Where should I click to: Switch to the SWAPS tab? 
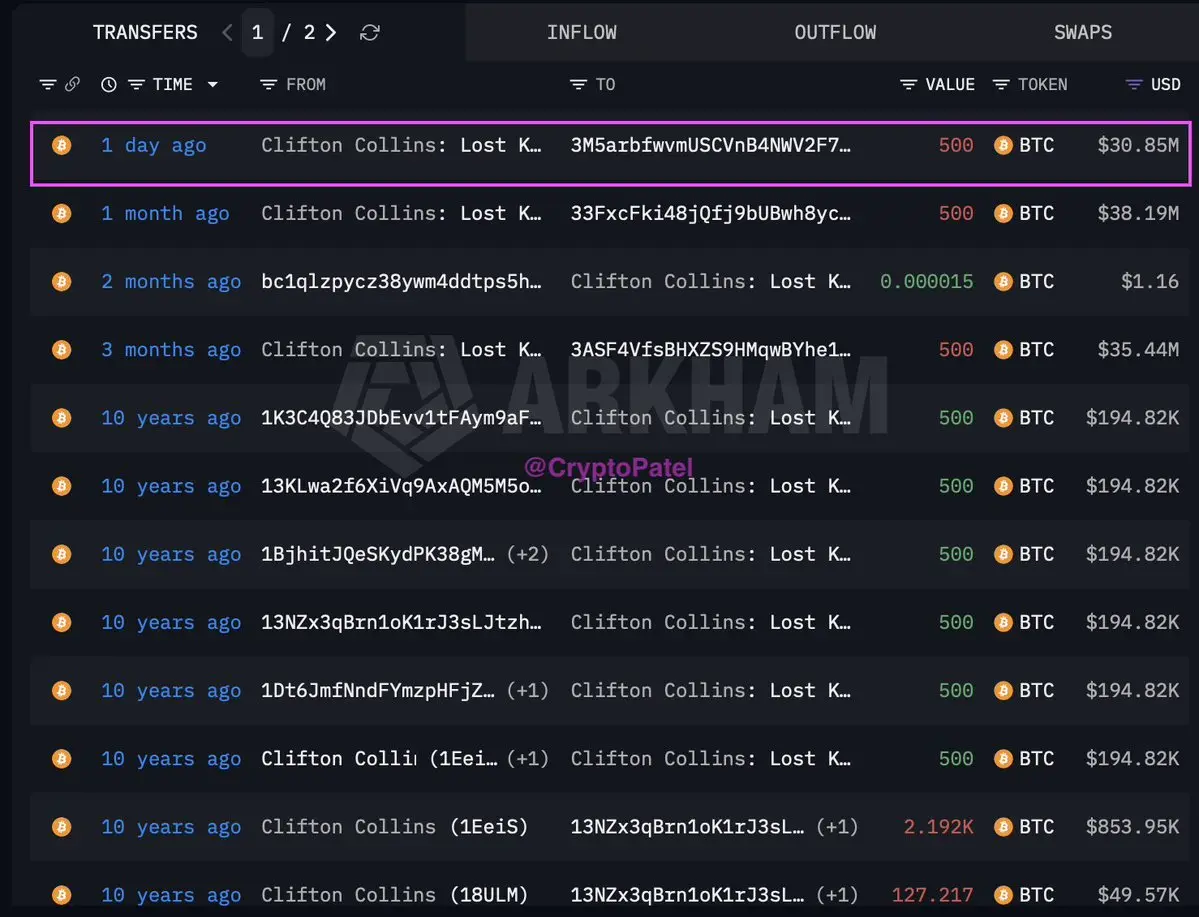tap(1083, 32)
